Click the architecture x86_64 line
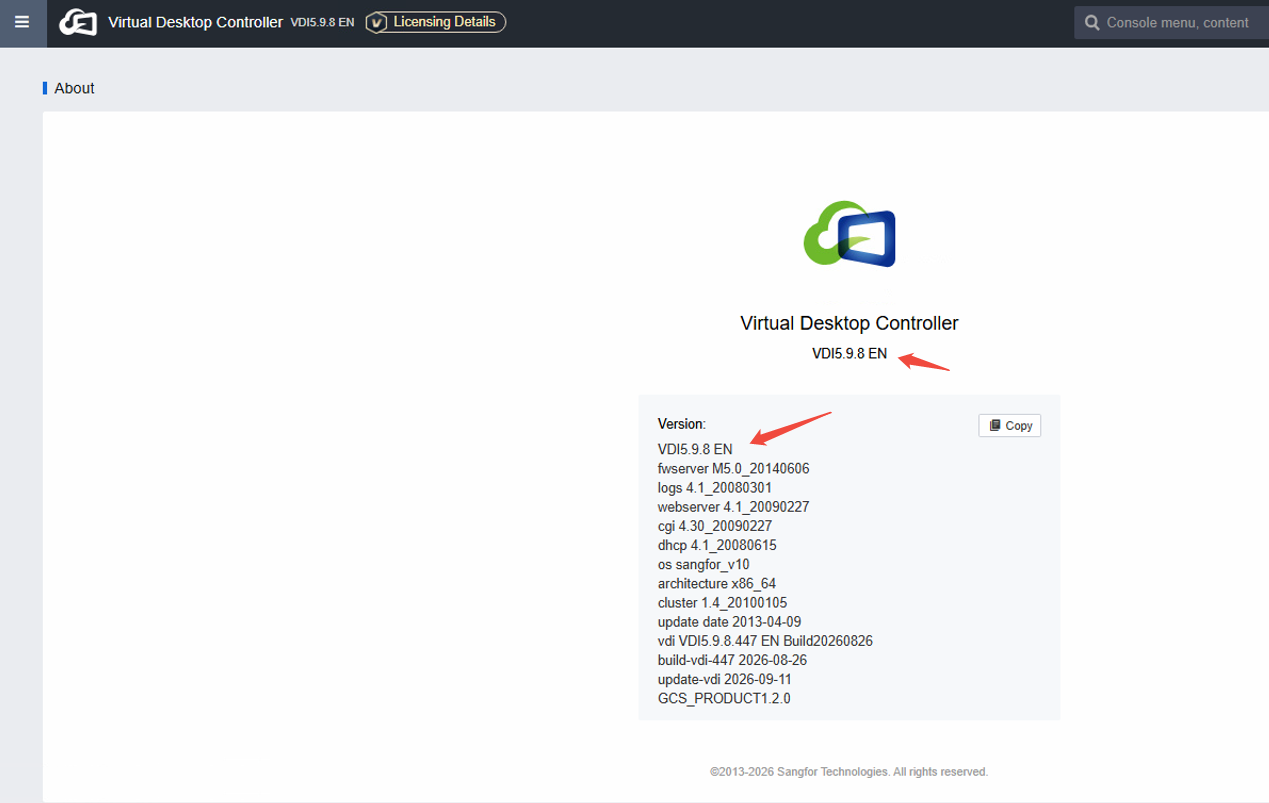The image size is (1269, 803). point(716,583)
